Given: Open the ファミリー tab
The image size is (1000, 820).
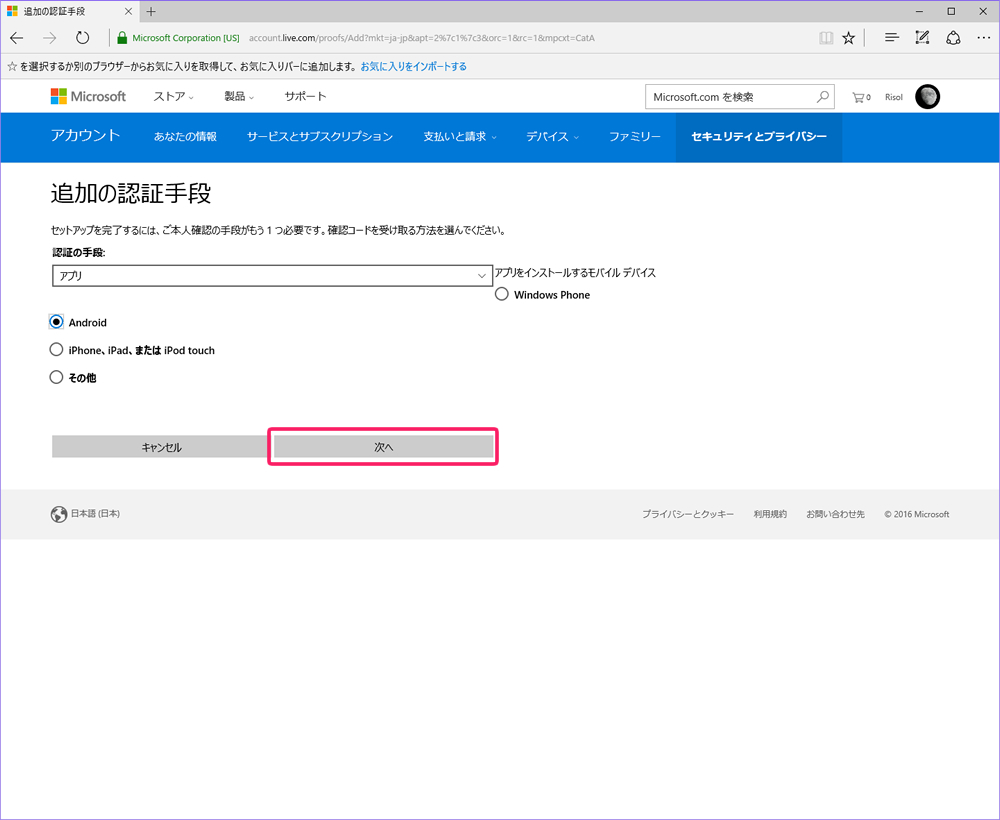Looking at the screenshot, I should click(x=635, y=136).
